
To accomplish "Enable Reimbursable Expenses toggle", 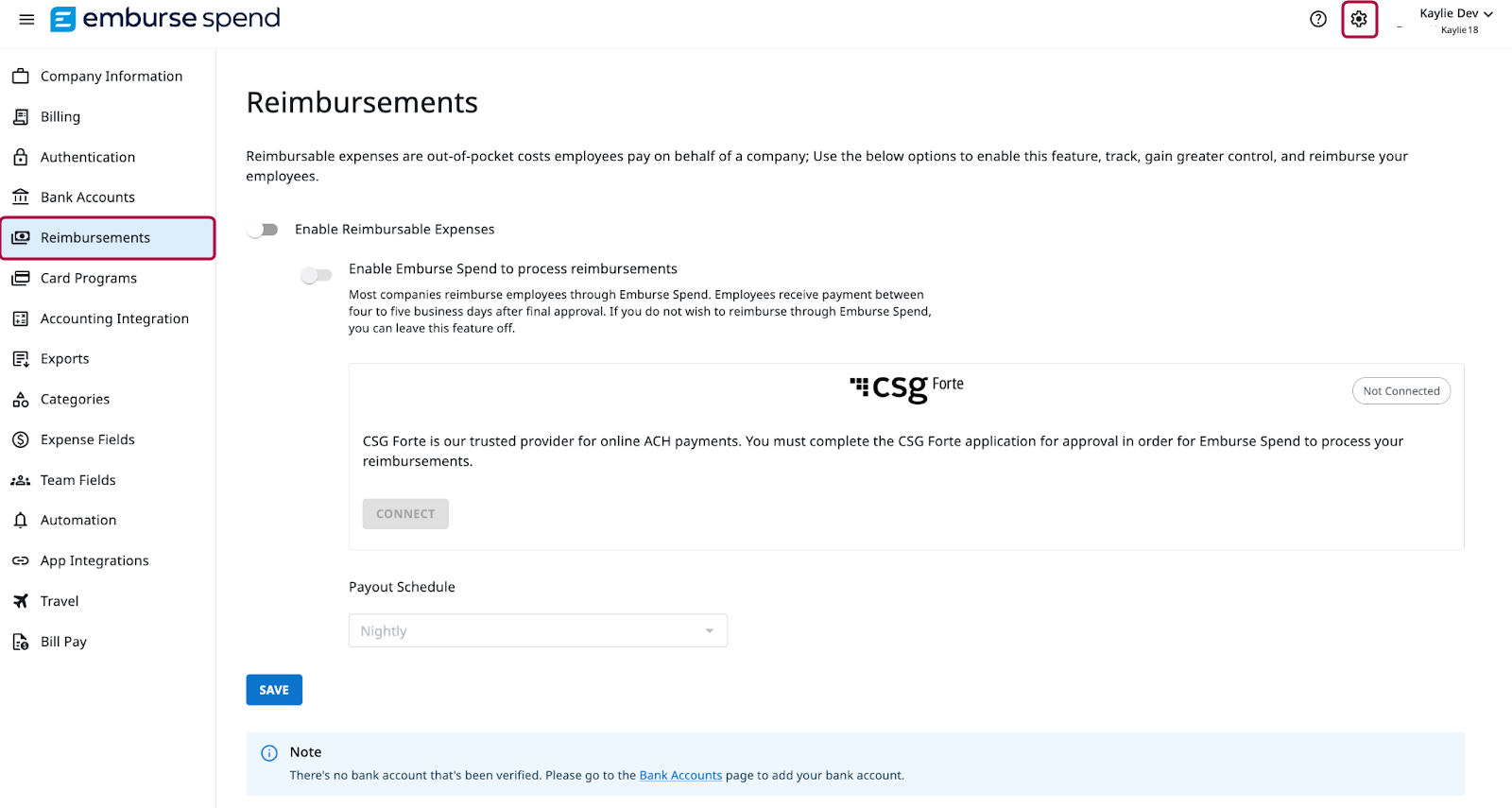I will (x=263, y=229).
